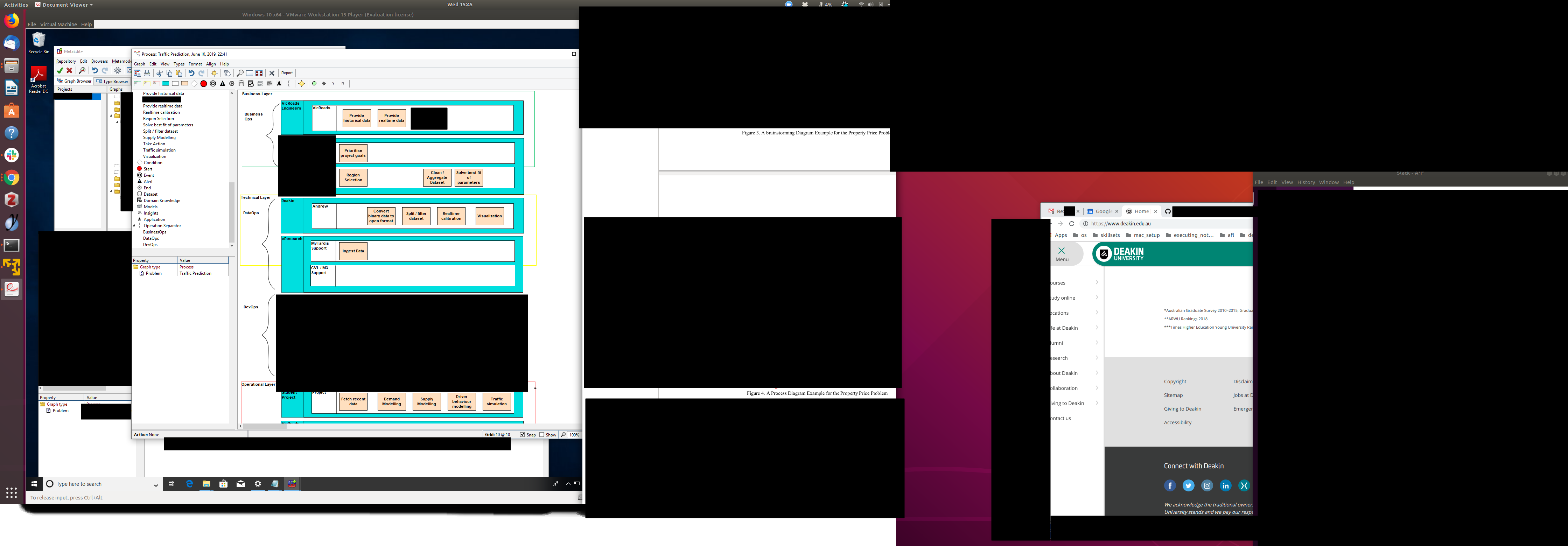Select the Condition diamond tool
Image resolution: width=1568 pixels, height=546 pixels.
pyautogui.click(x=194, y=84)
